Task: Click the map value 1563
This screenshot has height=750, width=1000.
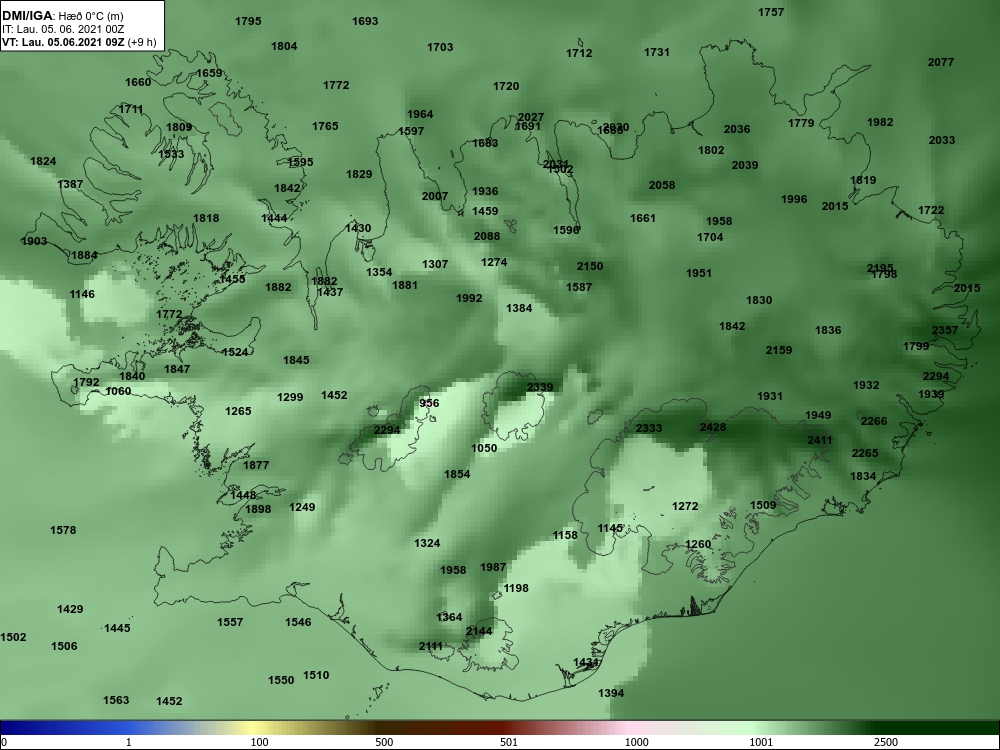Action: click(x=116, y=700)
